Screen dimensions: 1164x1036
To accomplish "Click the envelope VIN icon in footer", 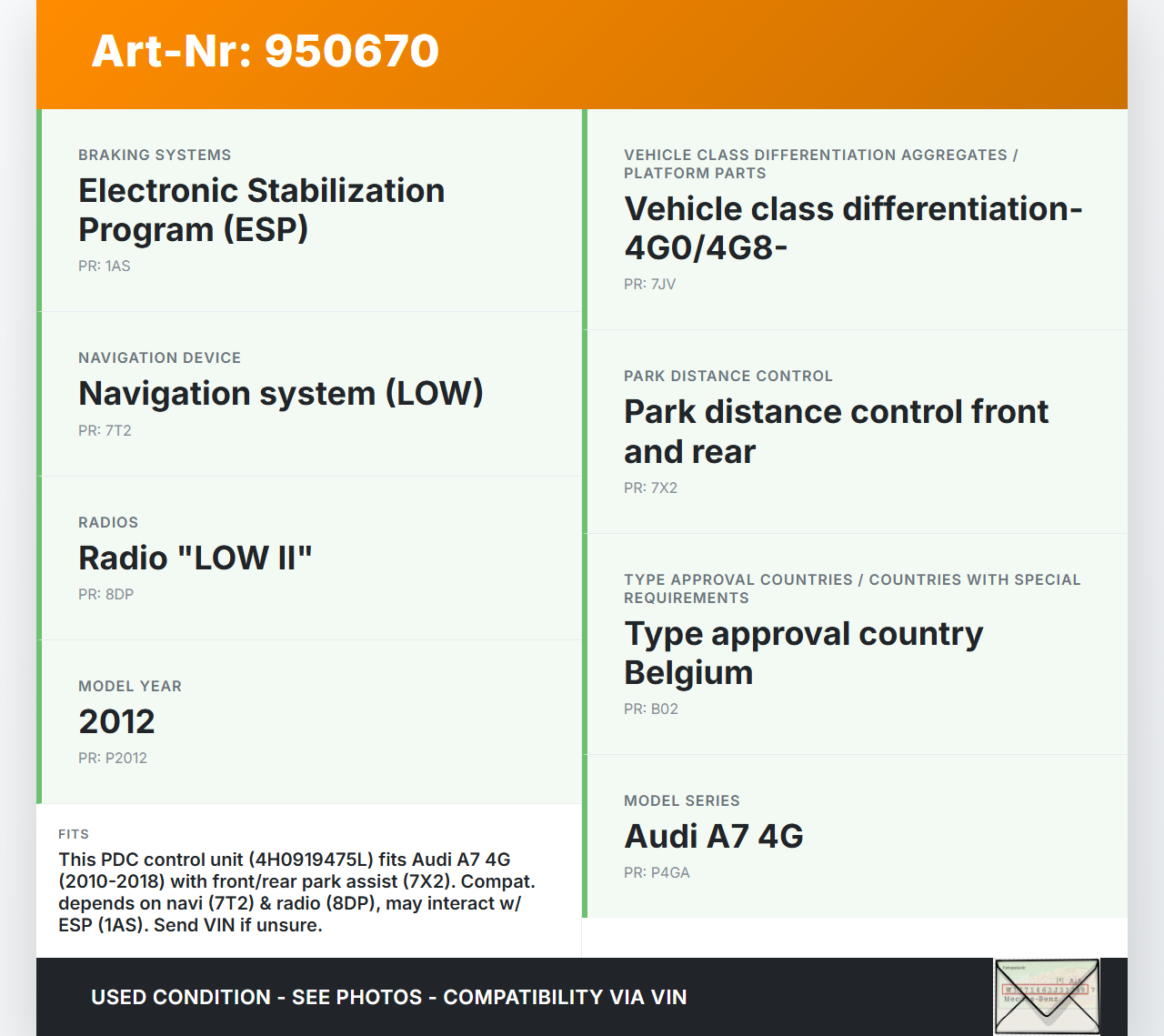I will [1047, 996].
